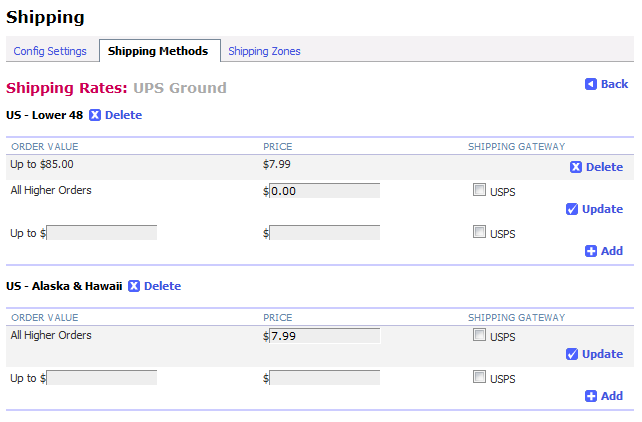The height and width of the screenshot is (422, 642).
Task: Select the Shipping Methods tab
Action: tap(158, 51)
